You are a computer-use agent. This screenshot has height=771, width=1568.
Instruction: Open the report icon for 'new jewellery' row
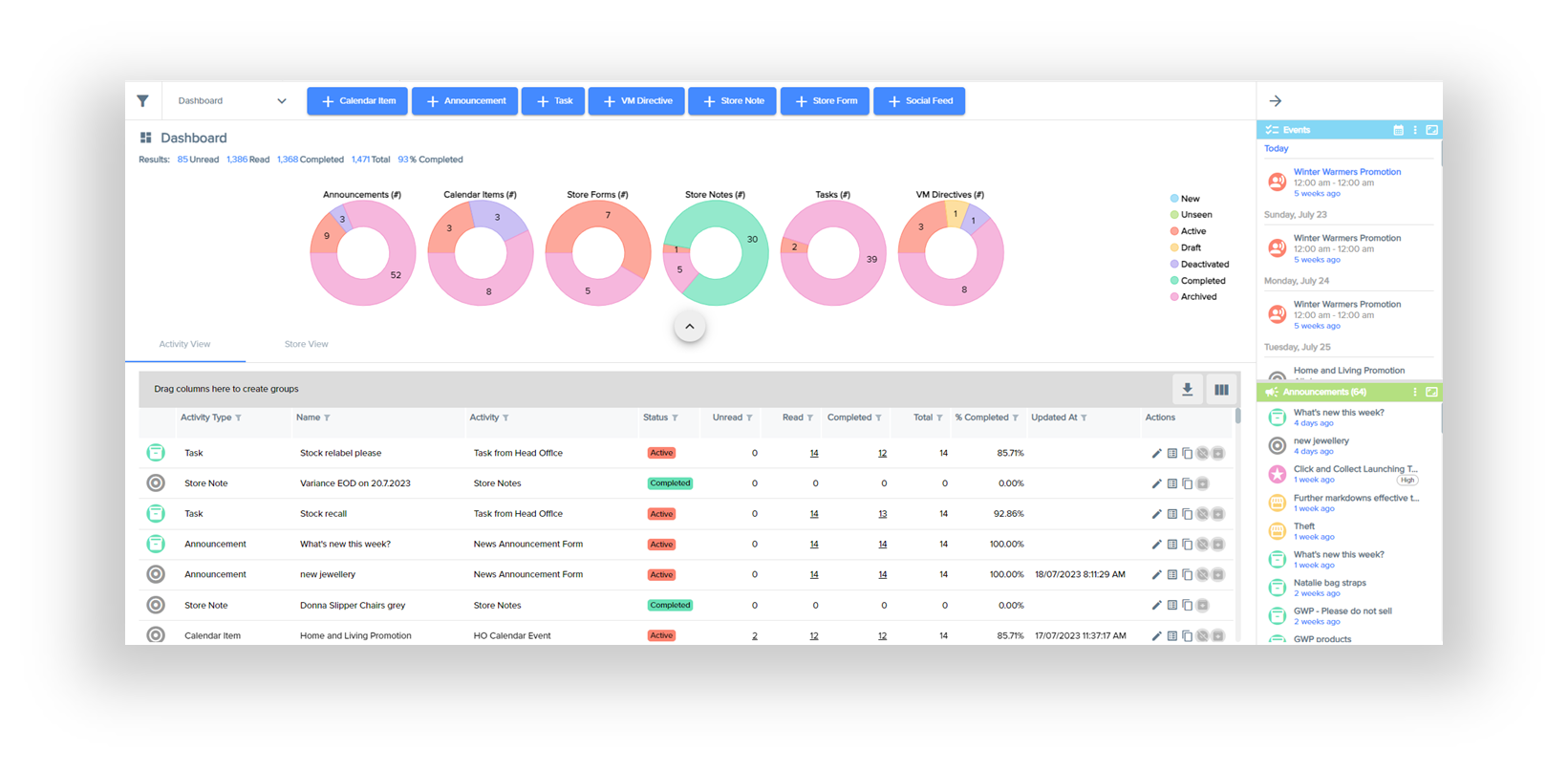[1171, 575]
